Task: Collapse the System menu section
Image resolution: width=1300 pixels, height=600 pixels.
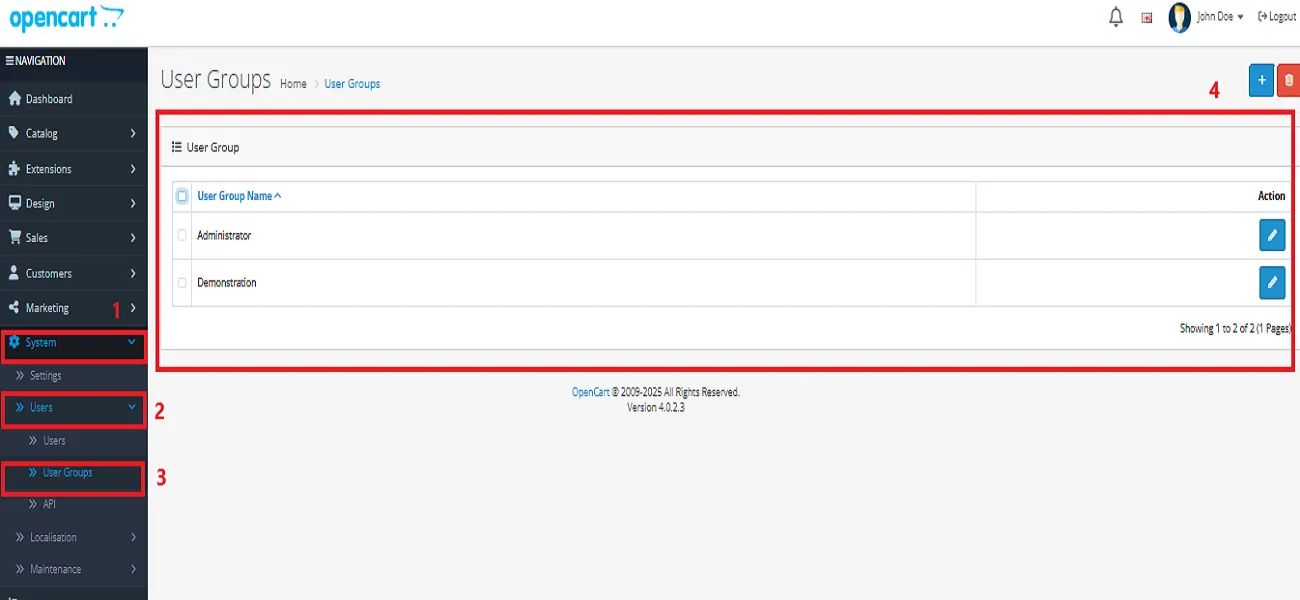Action: tap(72, 343)
